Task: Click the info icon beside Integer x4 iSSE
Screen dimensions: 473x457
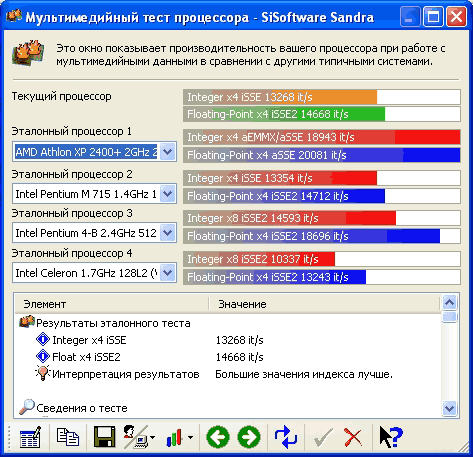Action: click(43, 340)
